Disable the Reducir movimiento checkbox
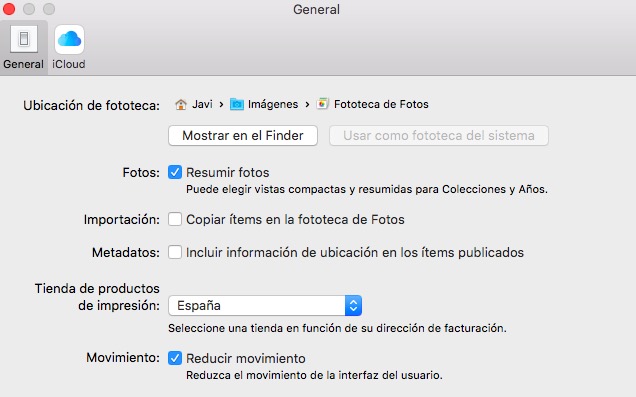 [175, 358]
